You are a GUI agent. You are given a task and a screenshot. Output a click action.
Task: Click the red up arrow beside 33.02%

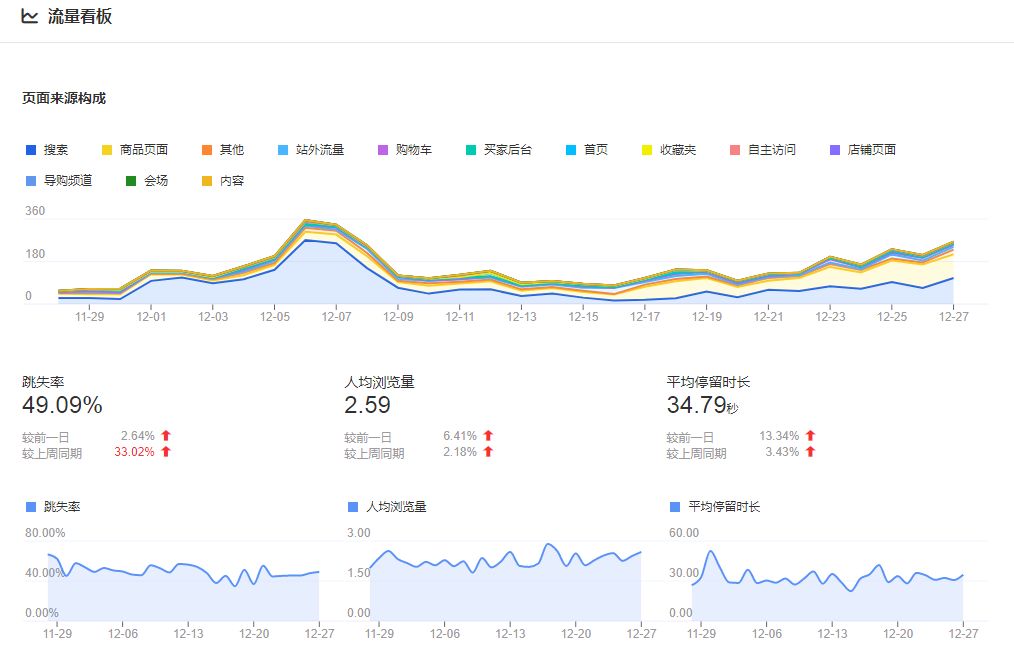pos(166,452)
